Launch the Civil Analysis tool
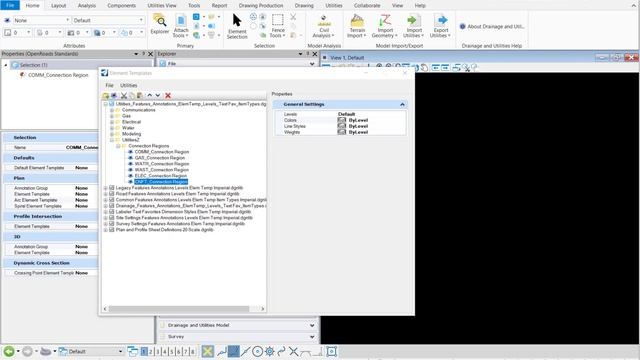This screenshot has height=360, width=640. coord(324,26)
